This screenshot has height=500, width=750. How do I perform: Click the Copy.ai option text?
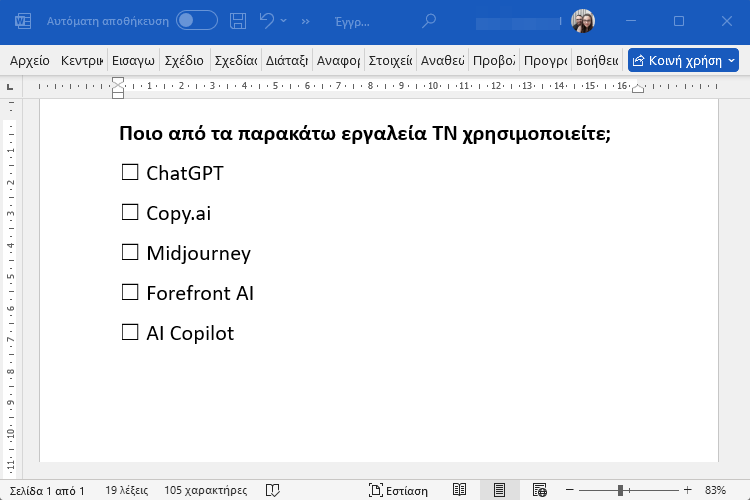[178, 213]
